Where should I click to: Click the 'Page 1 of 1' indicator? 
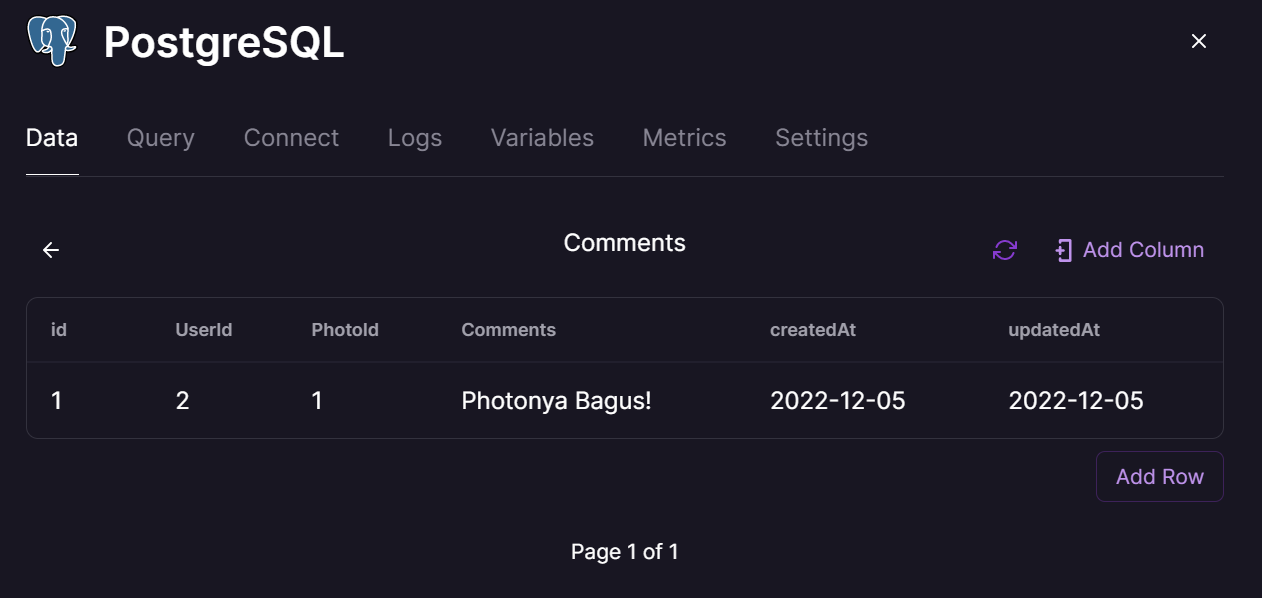pyautogui.click(x=624, y=551)
